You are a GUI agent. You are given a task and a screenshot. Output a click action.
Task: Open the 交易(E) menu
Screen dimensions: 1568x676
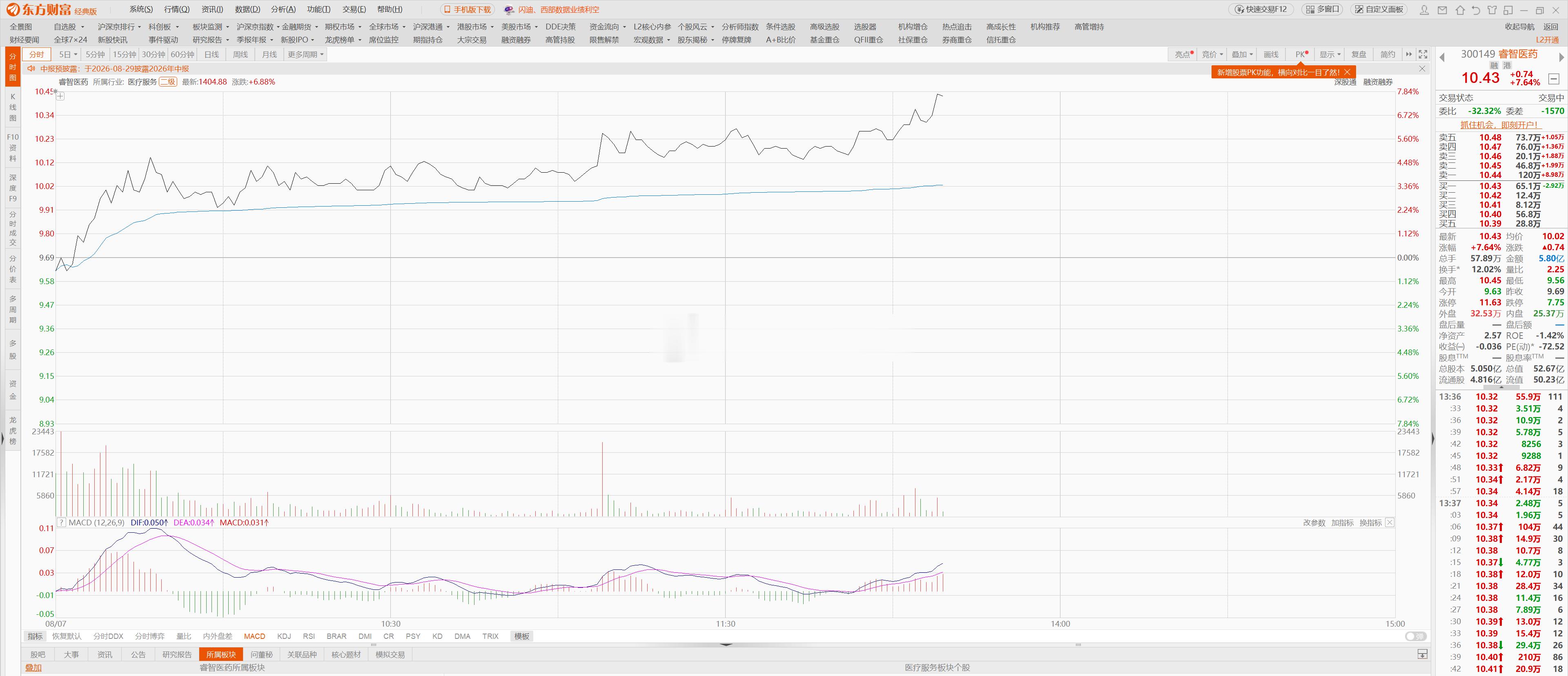(x=354, y=9)
